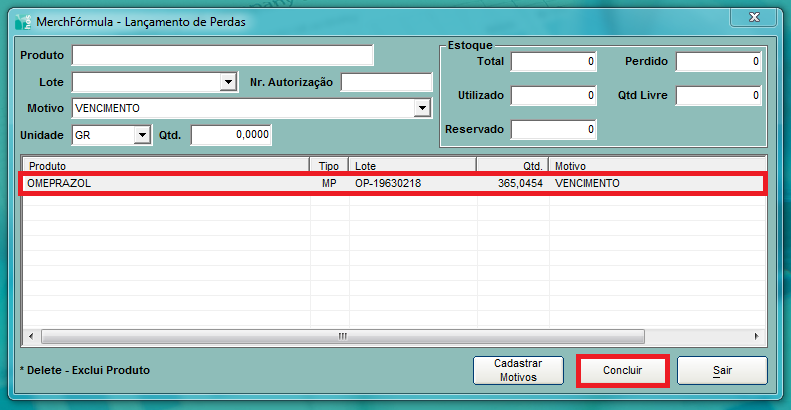
Task: Open the Unidade GR dropdown
Action: click(141, 135)
